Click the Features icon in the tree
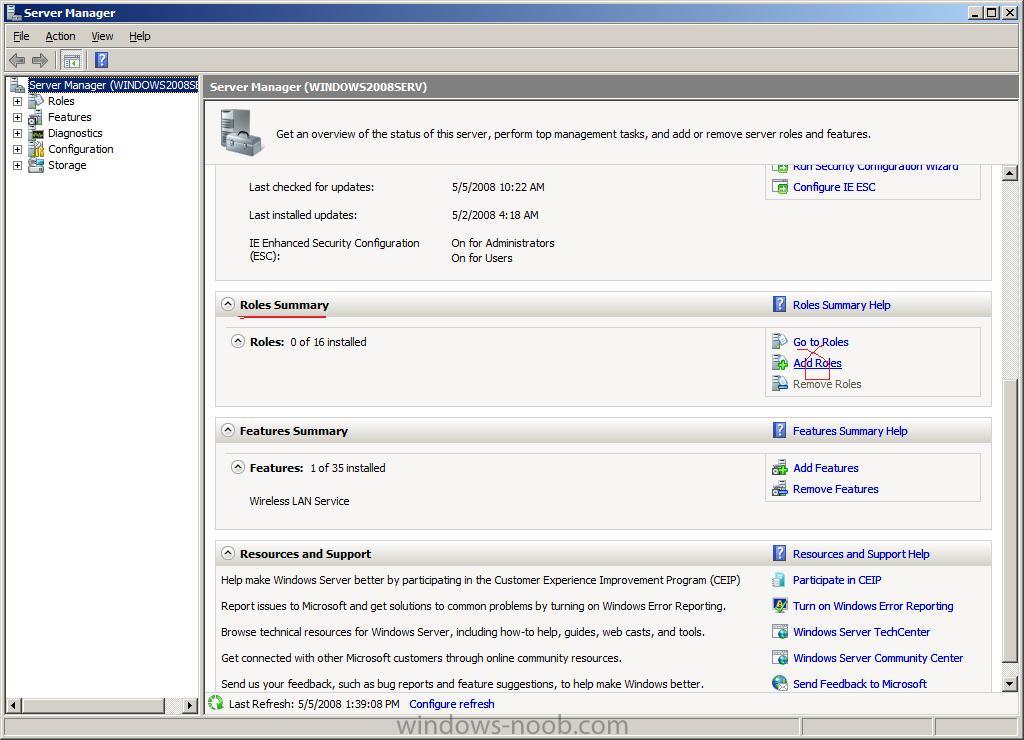 (36, 118)
